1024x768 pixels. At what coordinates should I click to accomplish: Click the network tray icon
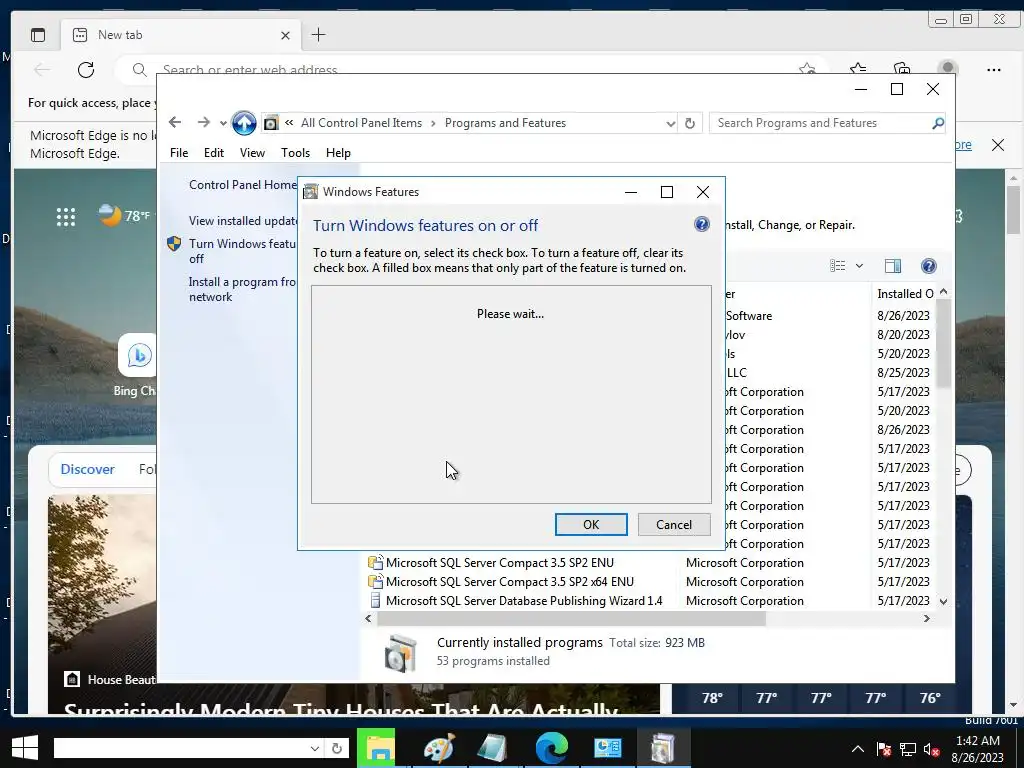click(908, 749)
